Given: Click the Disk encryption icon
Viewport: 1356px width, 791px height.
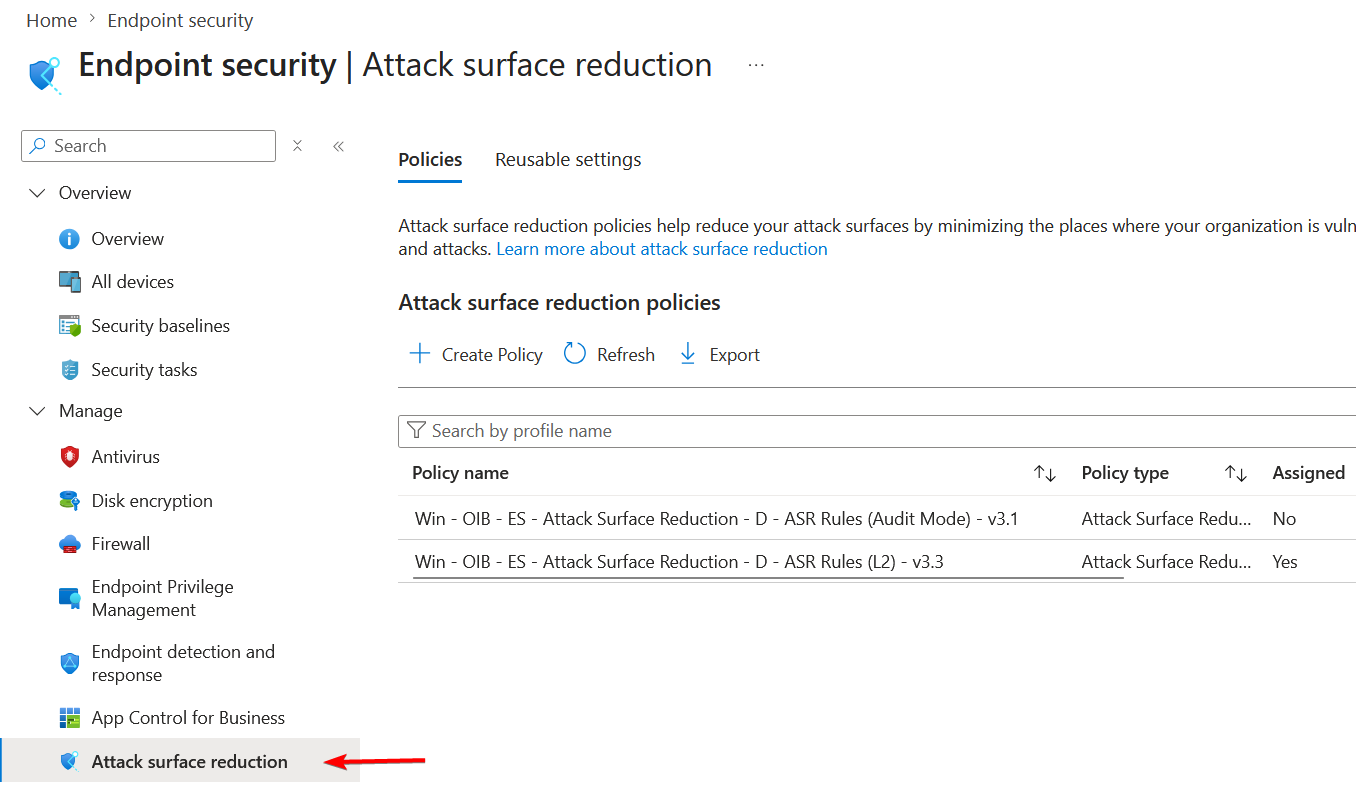Looking at the screenshot, I should [x=69, y=501].
